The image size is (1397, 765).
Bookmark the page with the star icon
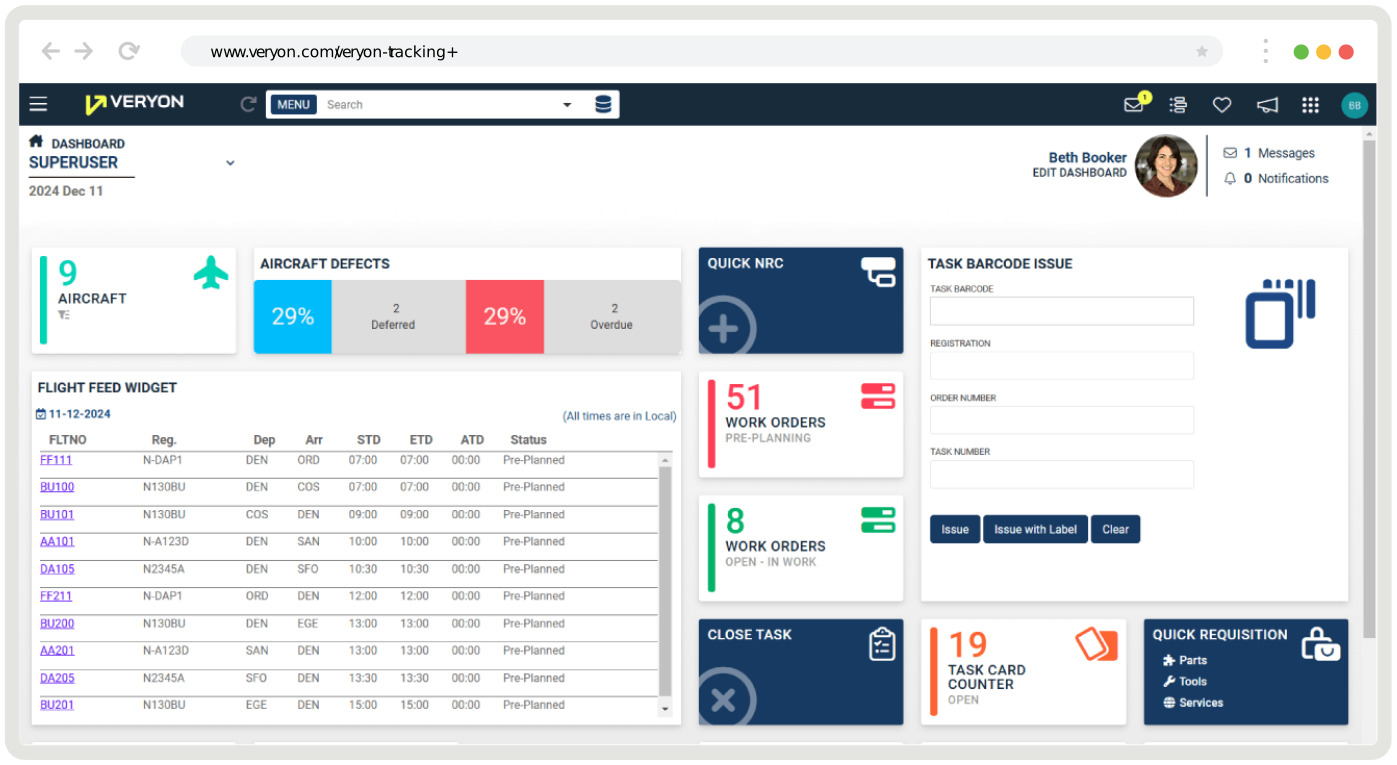[x=1202, y=51]
